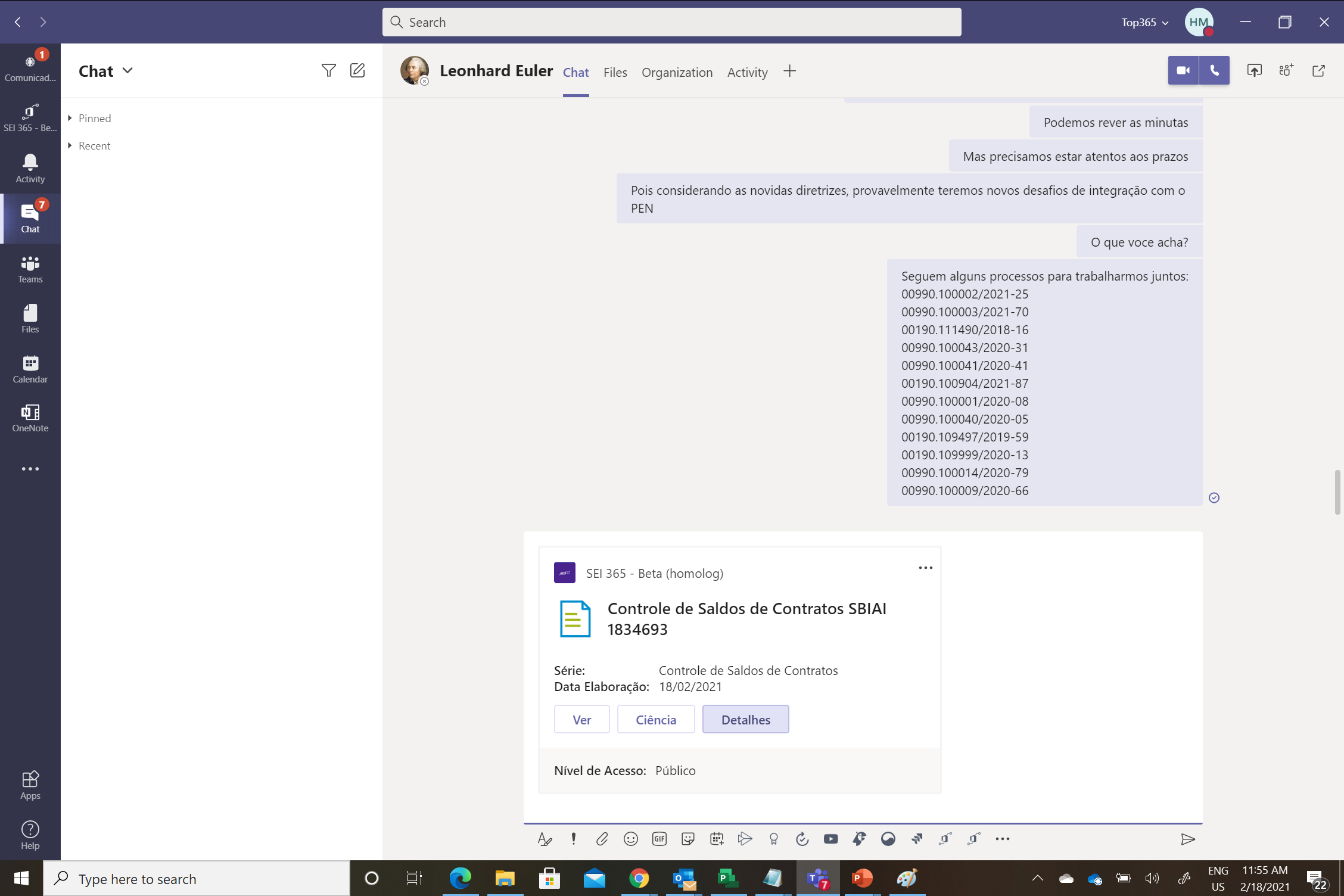Open the Top365 organization dropdown
This screenshot has width=1344, height=896.
[1144, 23]
